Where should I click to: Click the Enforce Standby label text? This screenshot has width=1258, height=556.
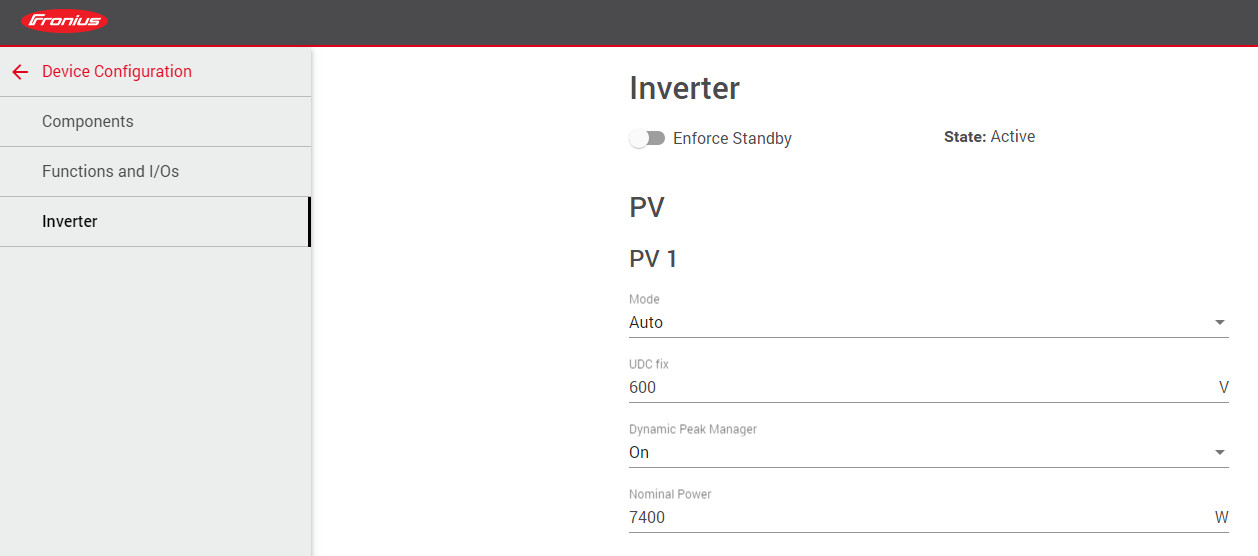(732, 139)
